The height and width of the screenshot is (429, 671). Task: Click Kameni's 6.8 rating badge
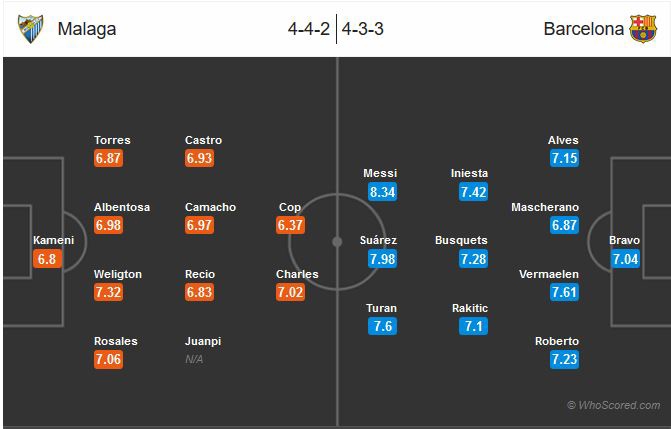pos(47,259)
